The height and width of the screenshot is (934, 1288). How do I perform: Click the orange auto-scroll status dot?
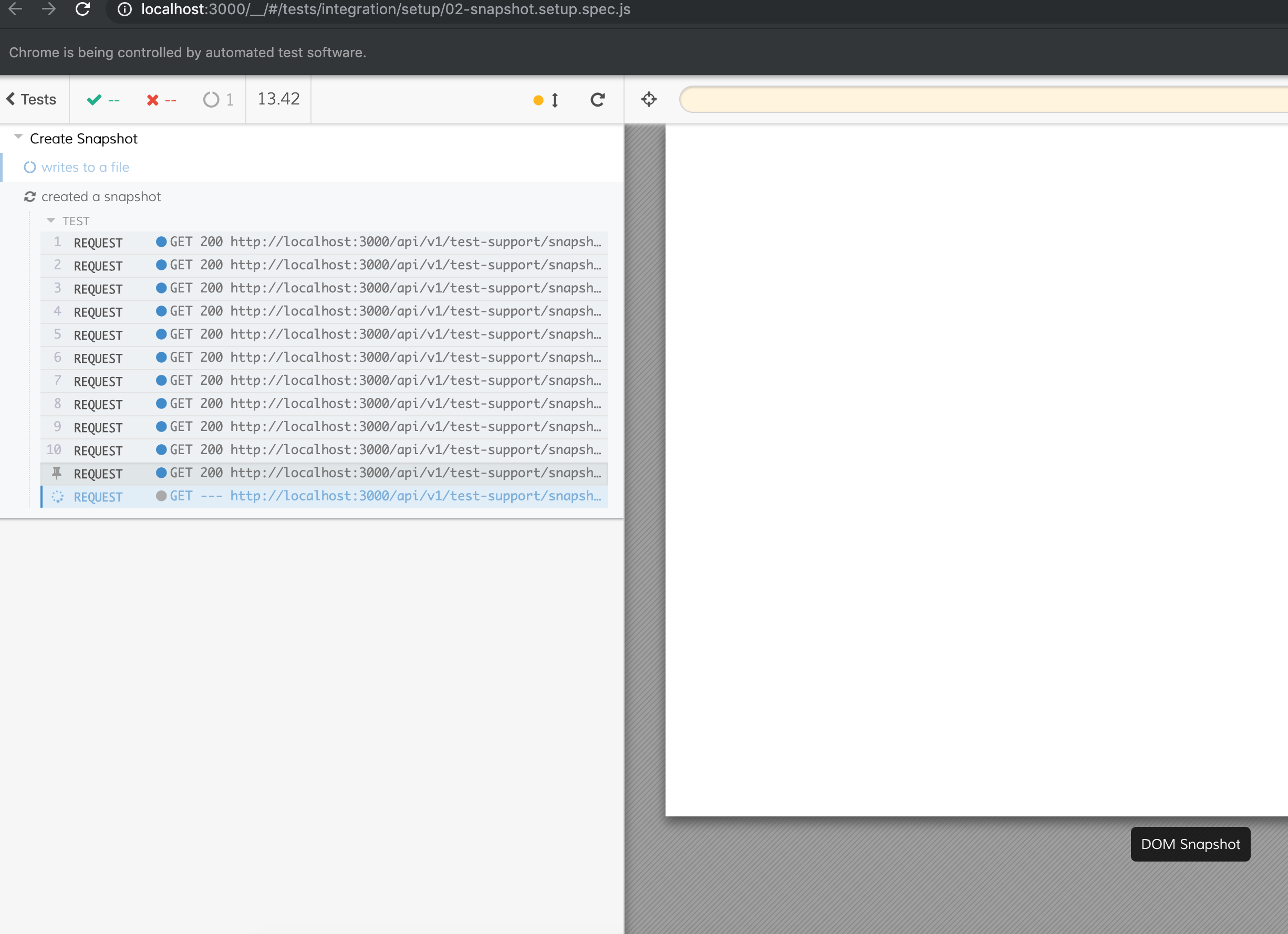(x=538, y=100)
